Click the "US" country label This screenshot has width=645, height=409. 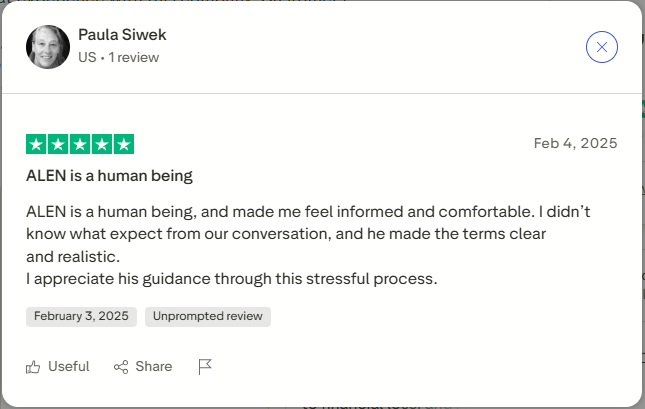86,58
